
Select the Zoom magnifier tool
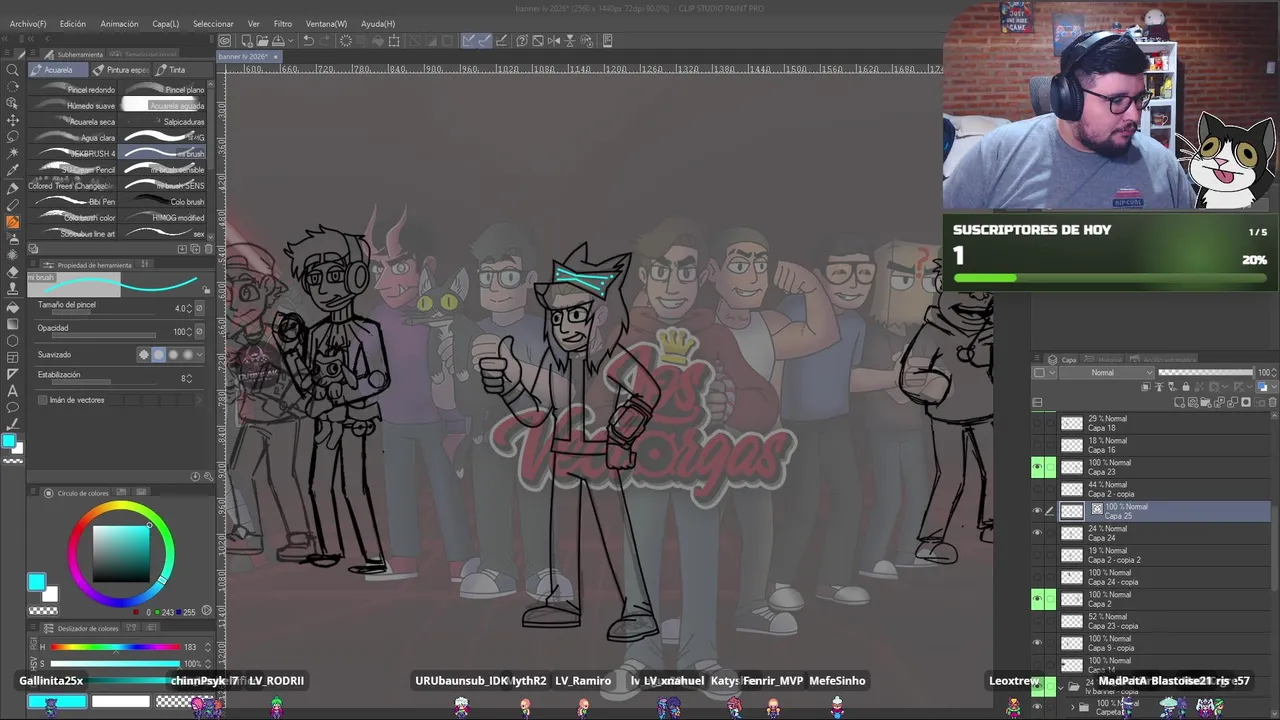[13, 70]
